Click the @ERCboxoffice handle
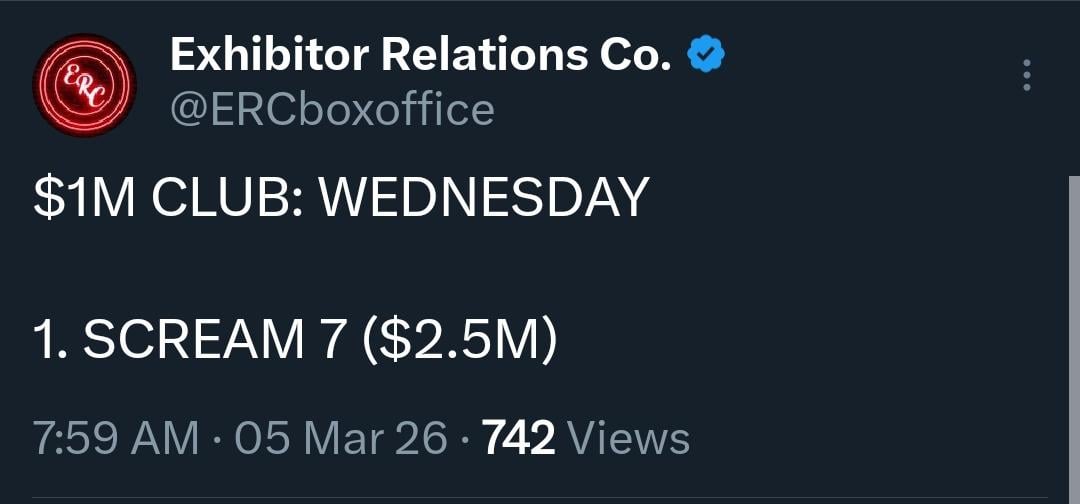This screenshot has width=1080, height=504. click(x=332, y=110)
